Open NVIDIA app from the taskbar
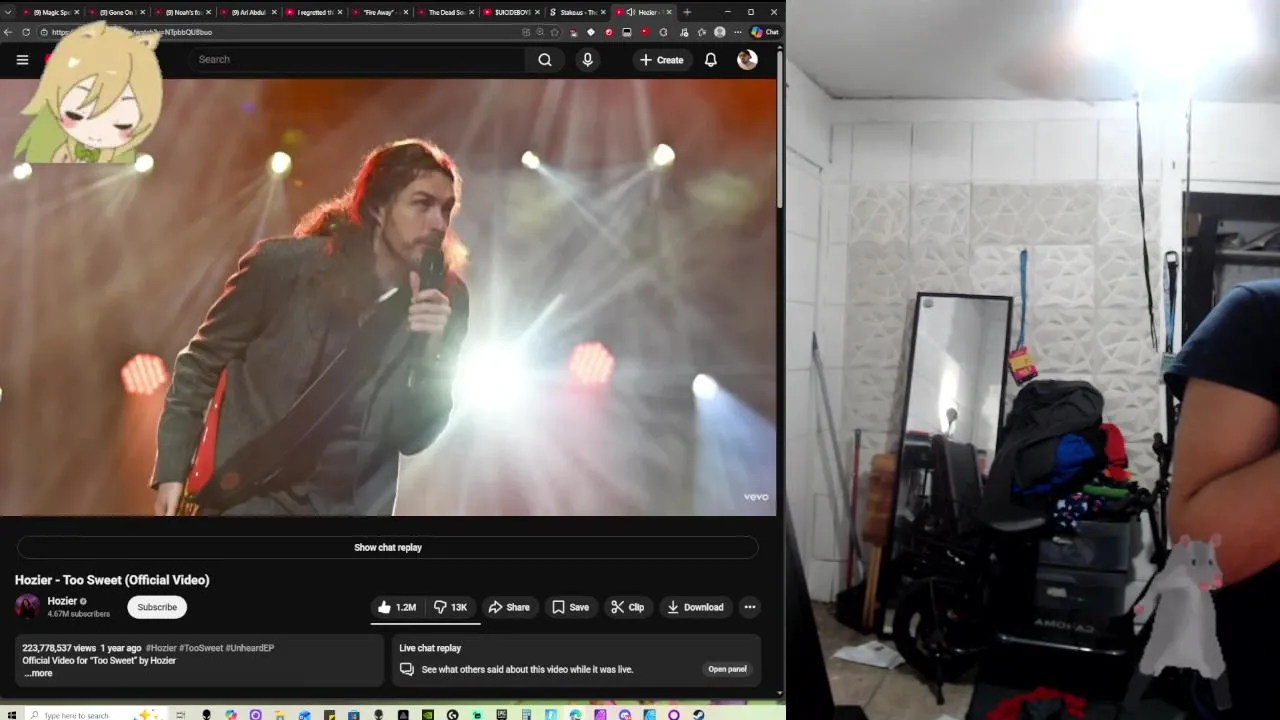 [428, 714]
